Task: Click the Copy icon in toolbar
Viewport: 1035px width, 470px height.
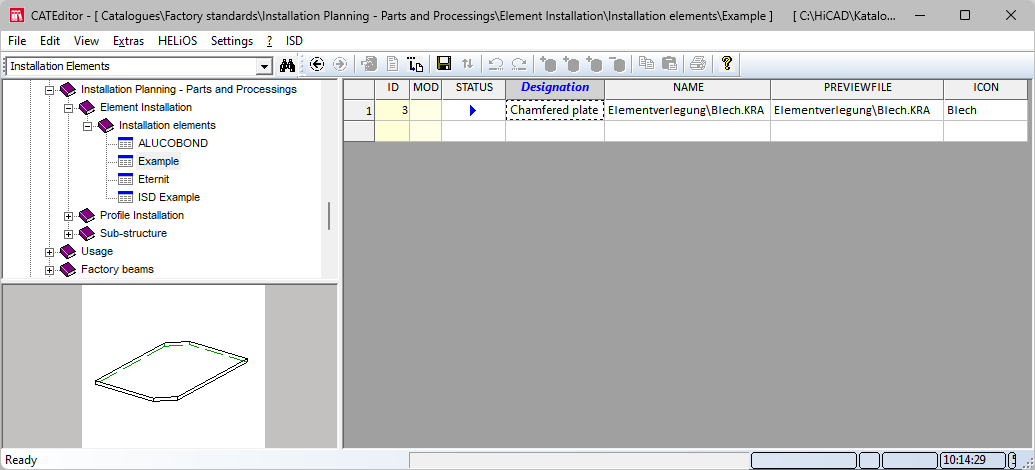Action: (x=646, y=64)
